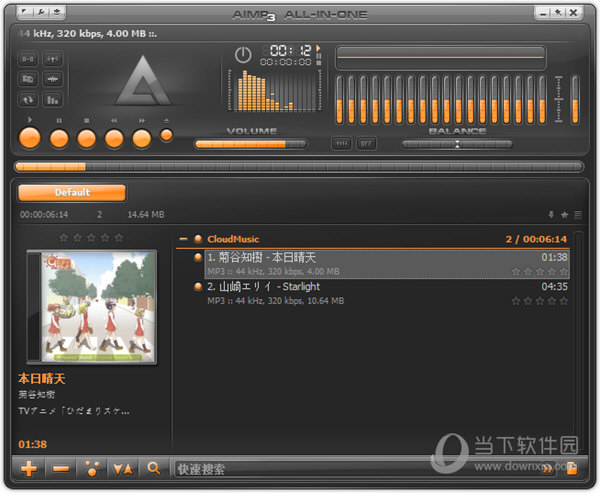Adjust the first equalizer band slider

(339, 100)
